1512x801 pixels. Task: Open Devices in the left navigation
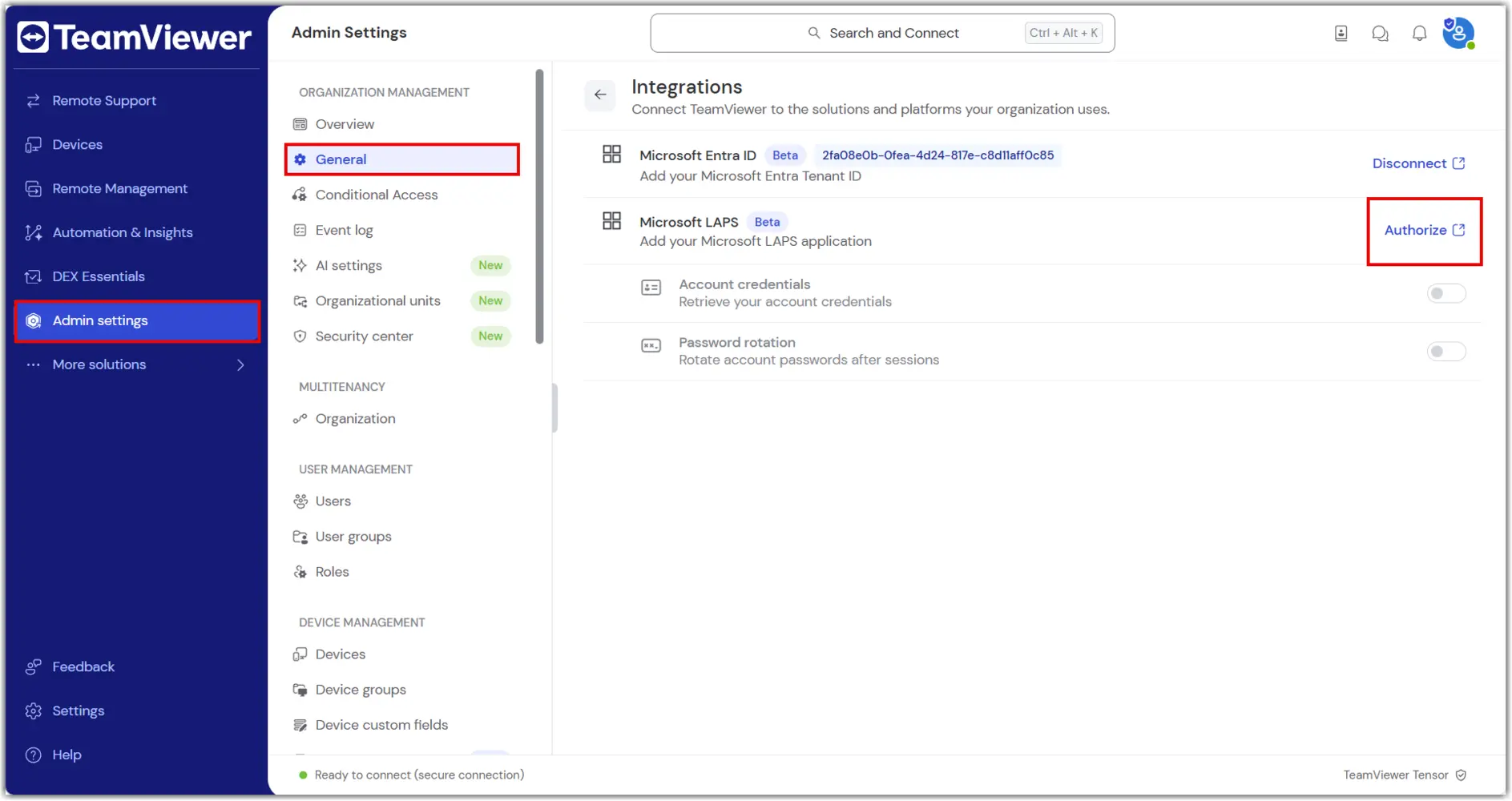[137, 145]
